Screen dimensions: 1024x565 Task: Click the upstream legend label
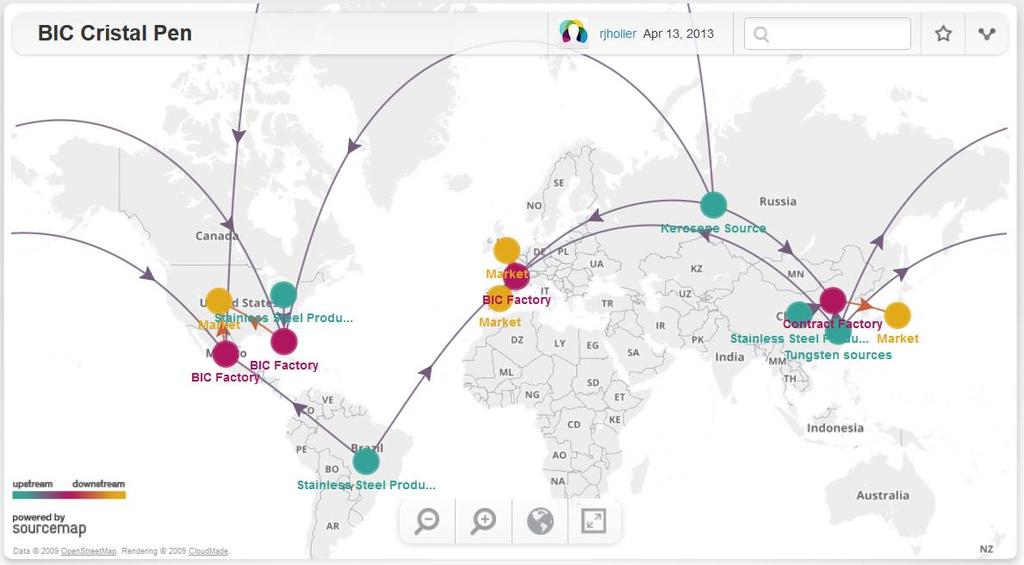coord(32,484)
